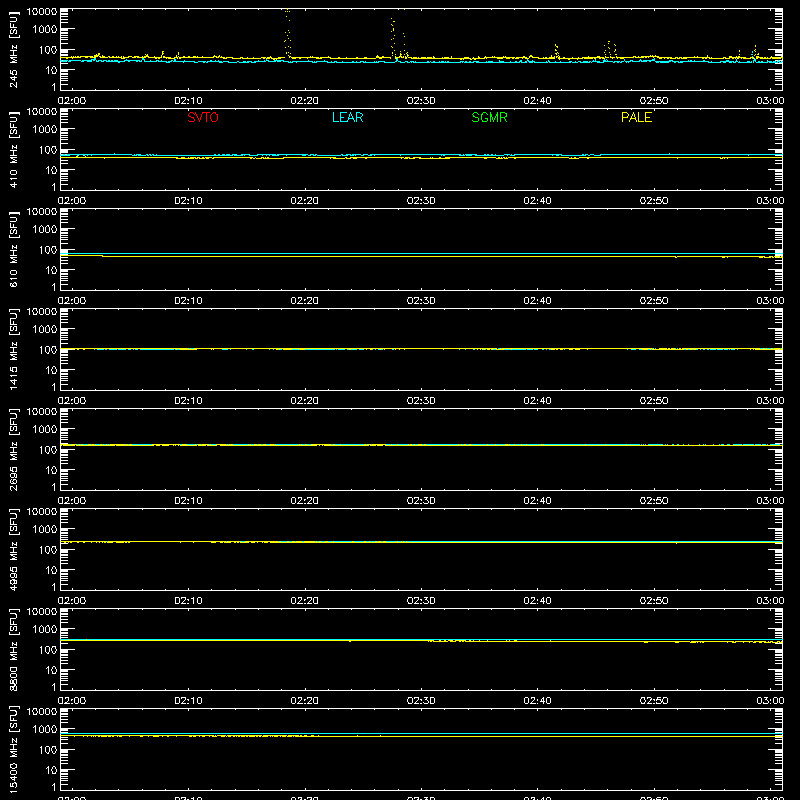The height and width of the screenshot is (800, 800).
Task: Click the 610 MHz [SFU] axis label
Action: coord(13,249)
